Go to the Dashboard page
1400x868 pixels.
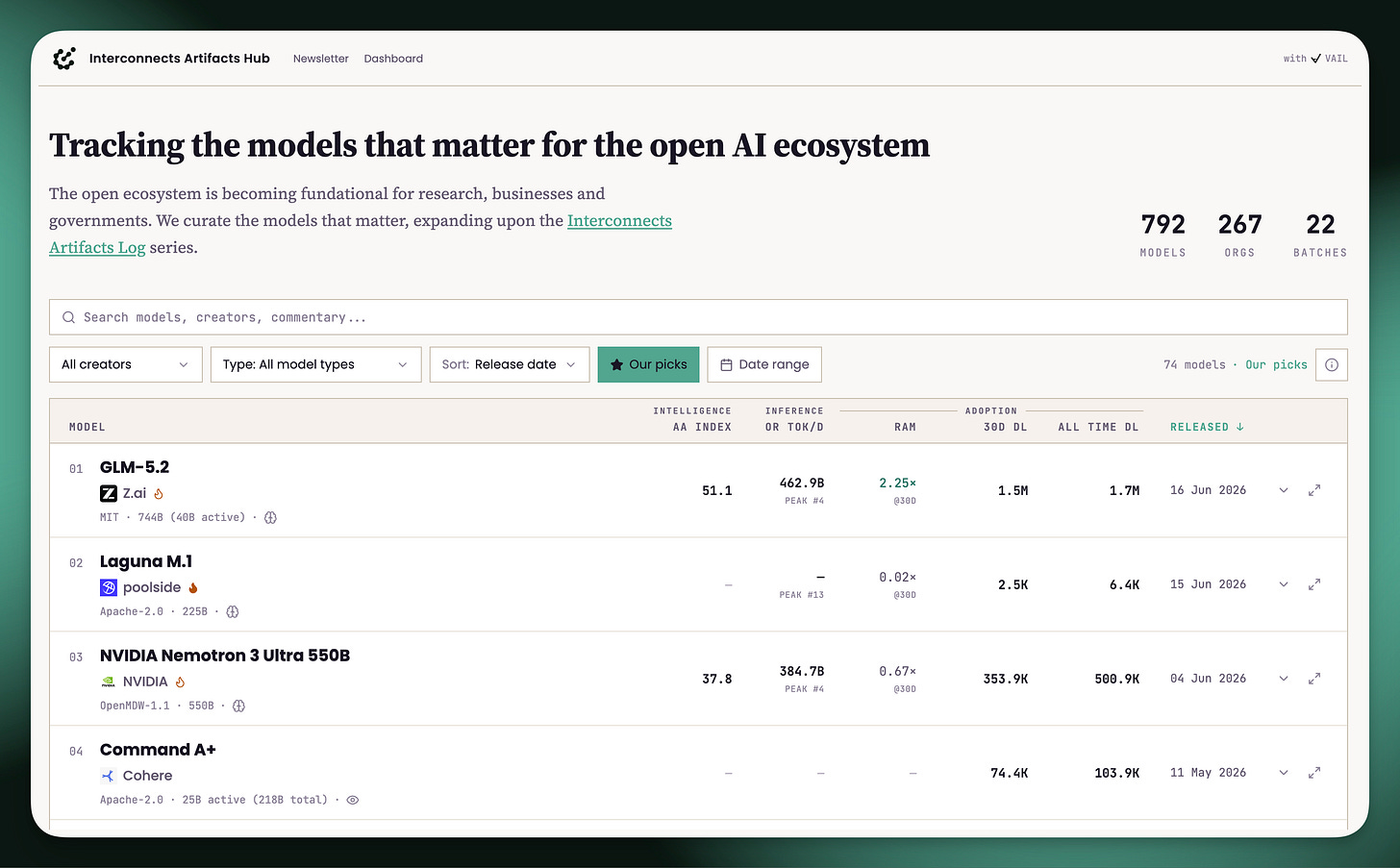click(x=393, y=59)
